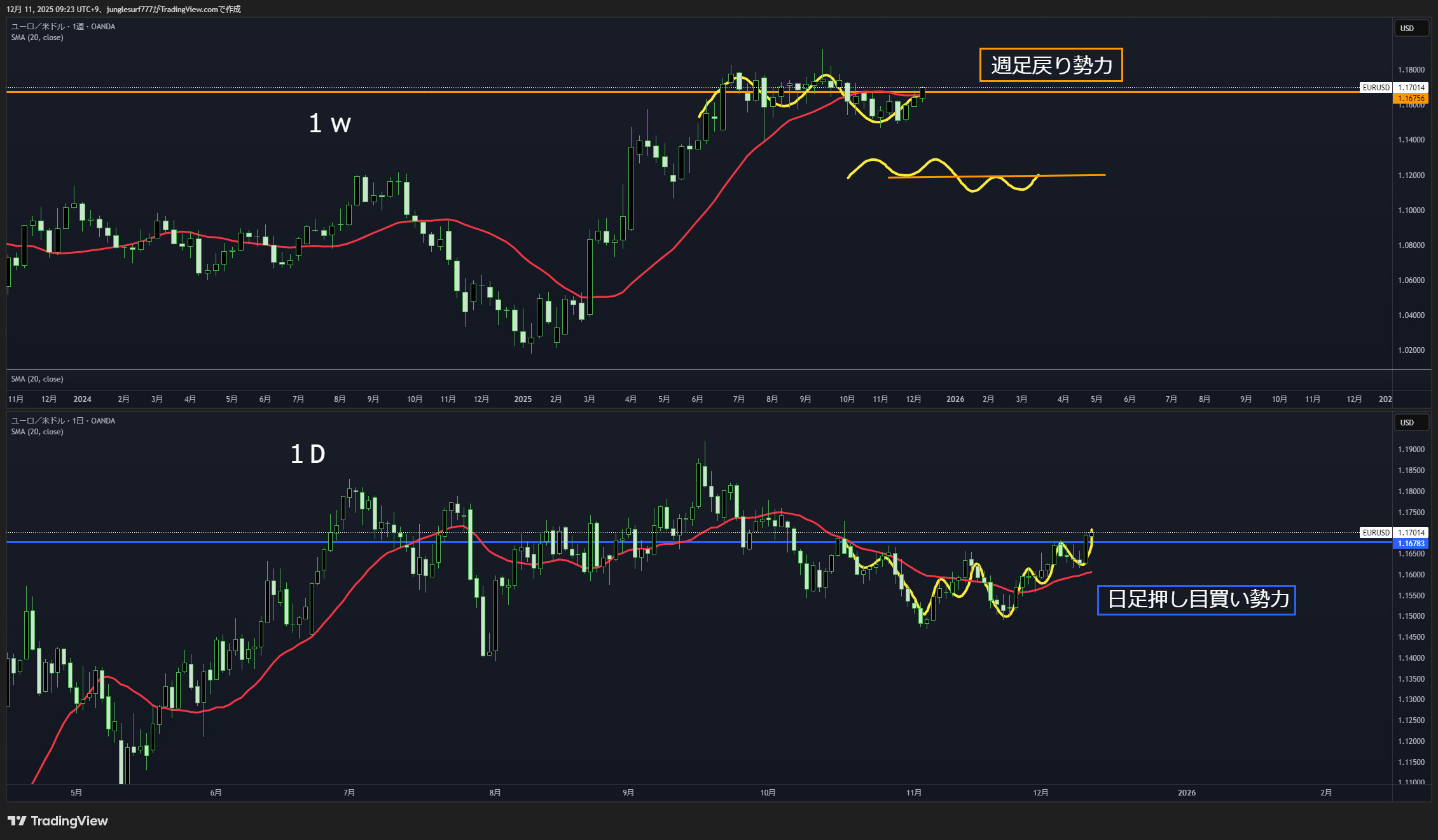1438x840 pixels.
Task: Click the 2025 label on weekly time axis
Action: pyautogui.click(x=523, y=399)
